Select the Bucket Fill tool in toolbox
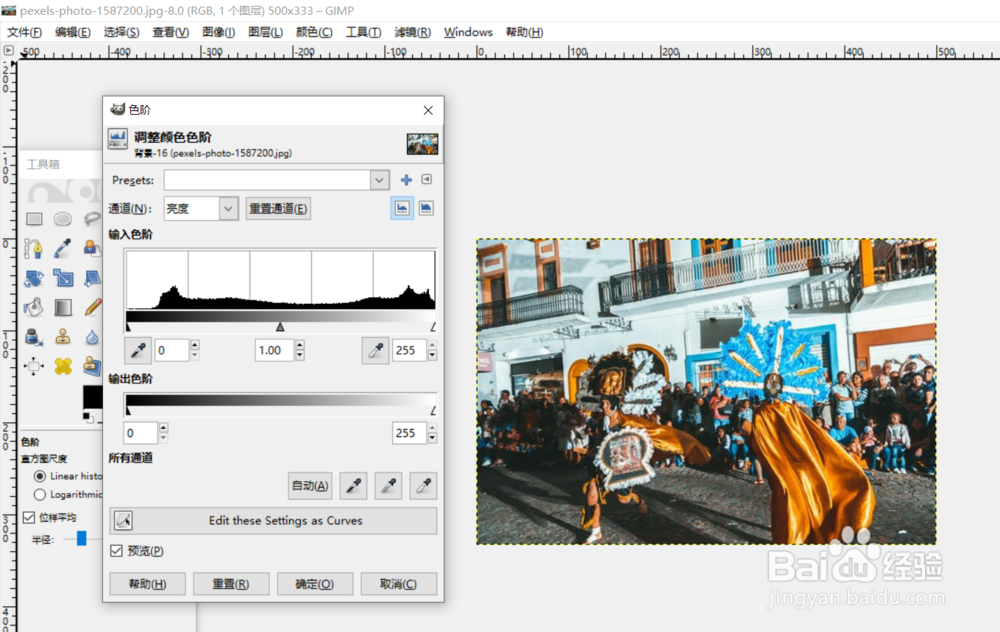This screenshot has width=1000, height=632. [x=33, y=307]
